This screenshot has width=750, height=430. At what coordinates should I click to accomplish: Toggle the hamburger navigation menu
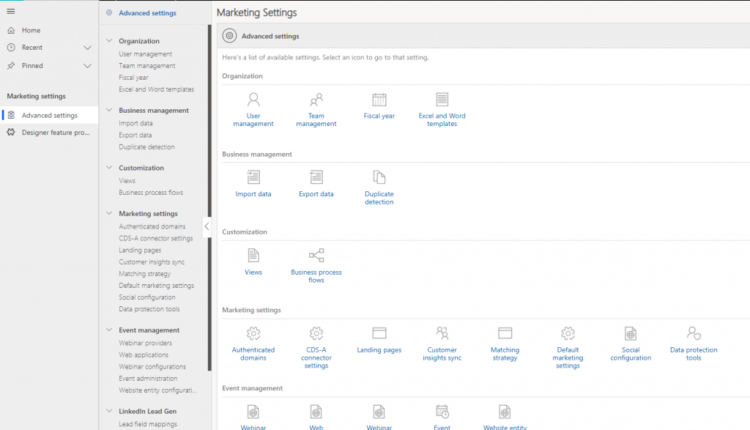point(10,12)
